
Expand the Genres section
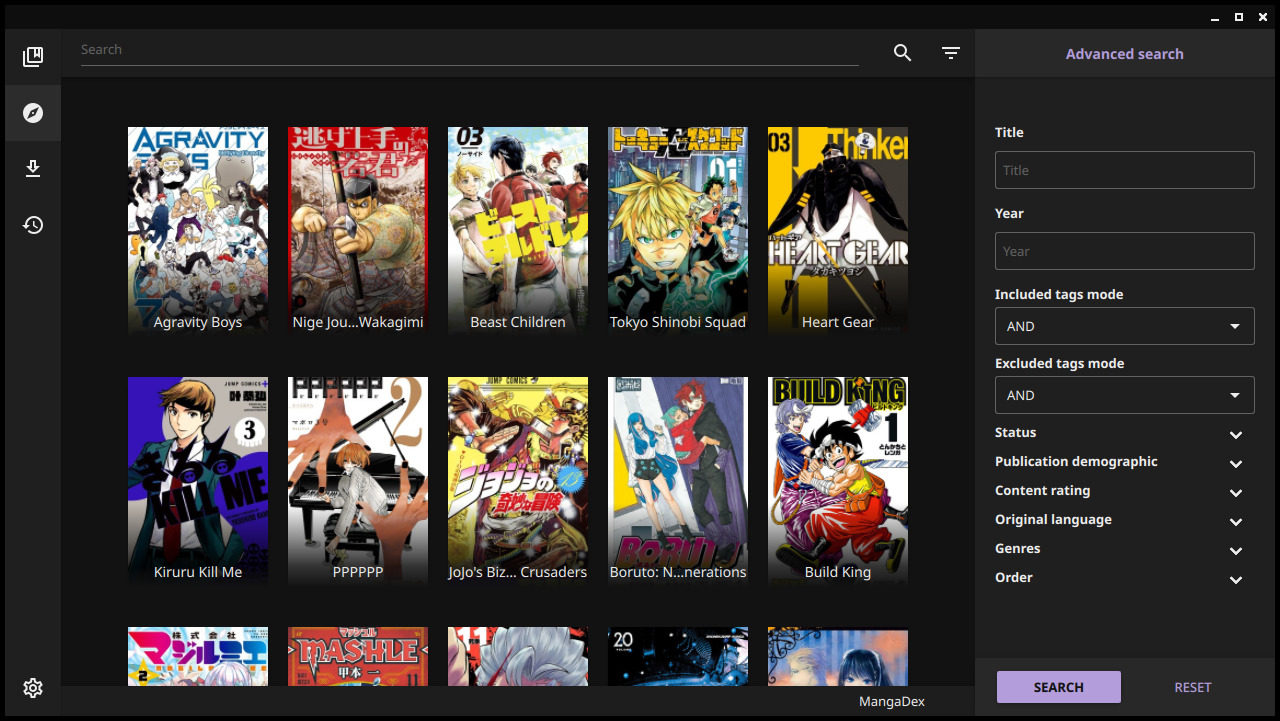(1125, 549)
